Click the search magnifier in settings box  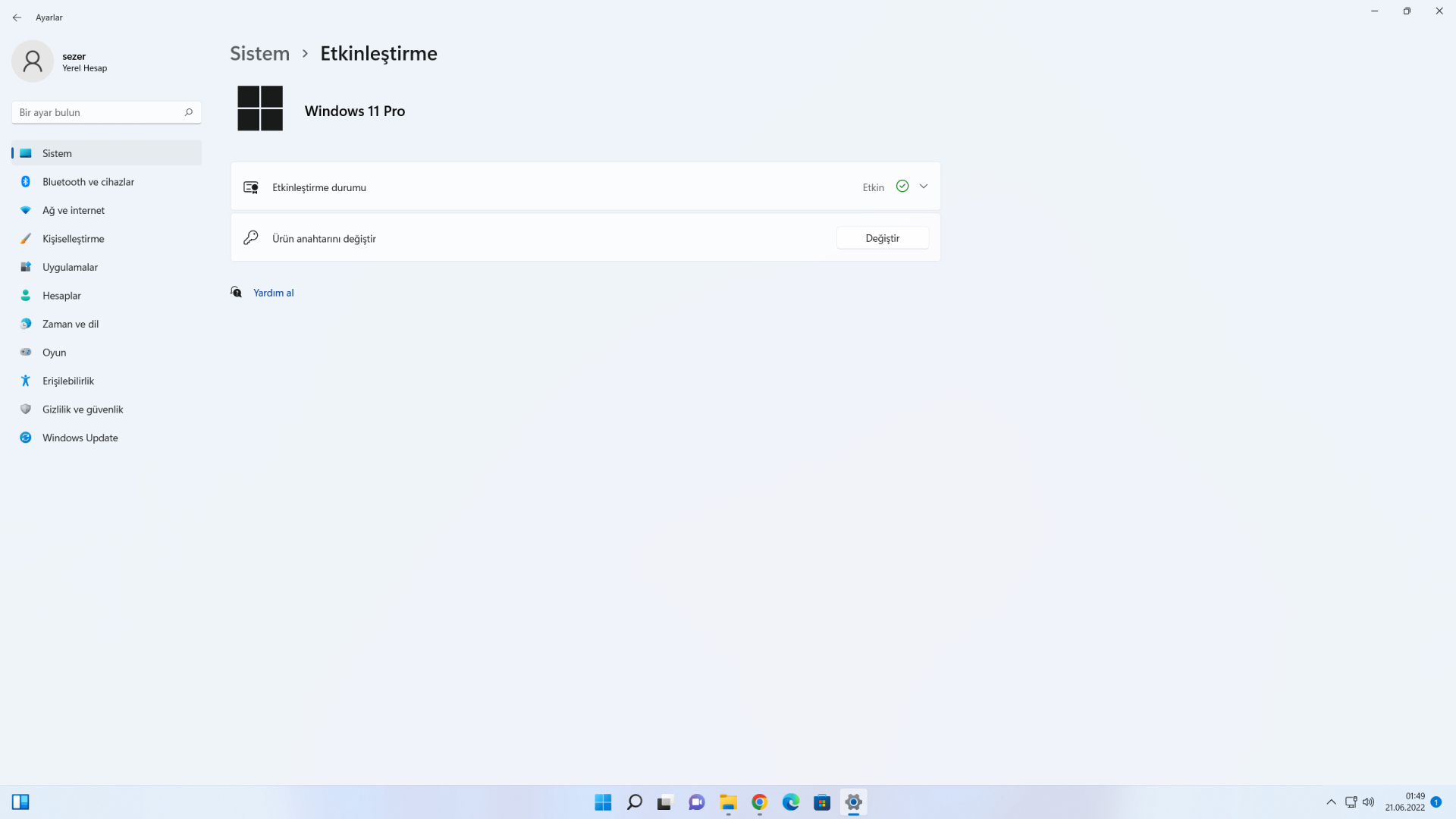point(189,112)
